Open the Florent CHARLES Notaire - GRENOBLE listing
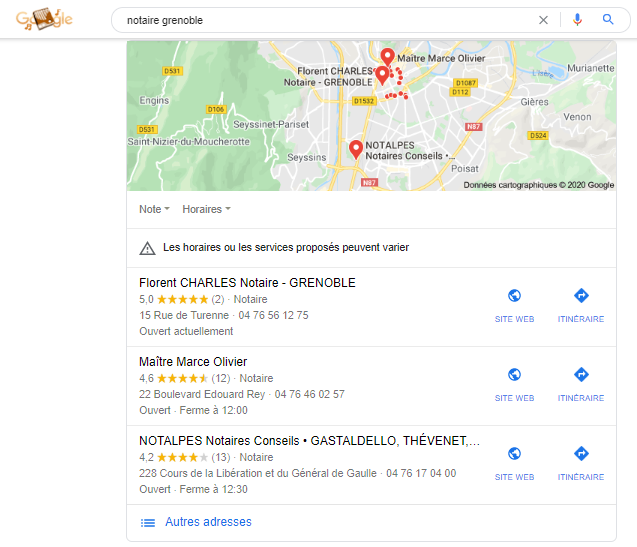Screen dimensions: 637x547 [x=247, y=282]
